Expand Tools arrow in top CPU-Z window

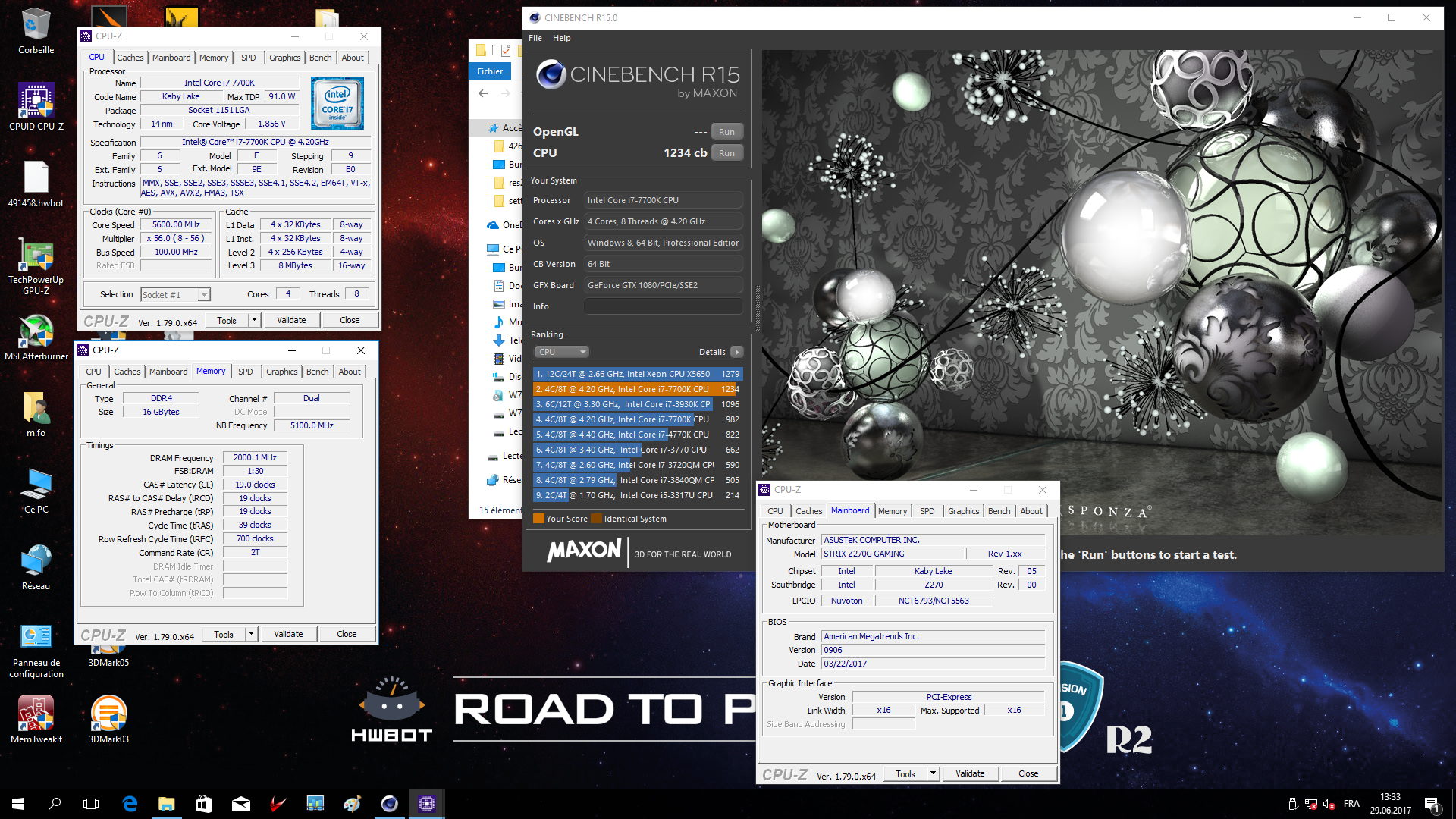[254, 320]
